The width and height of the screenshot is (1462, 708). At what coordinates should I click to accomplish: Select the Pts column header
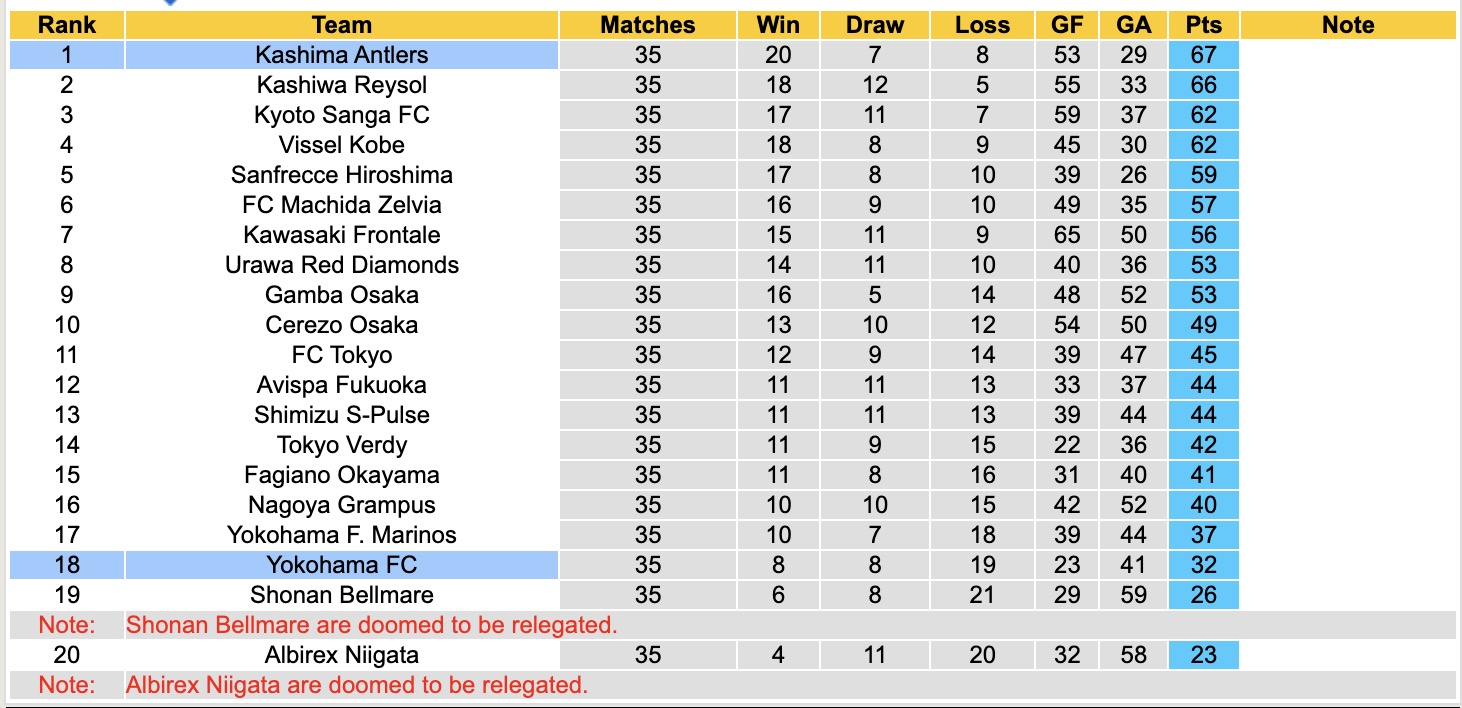point(1203,25)
